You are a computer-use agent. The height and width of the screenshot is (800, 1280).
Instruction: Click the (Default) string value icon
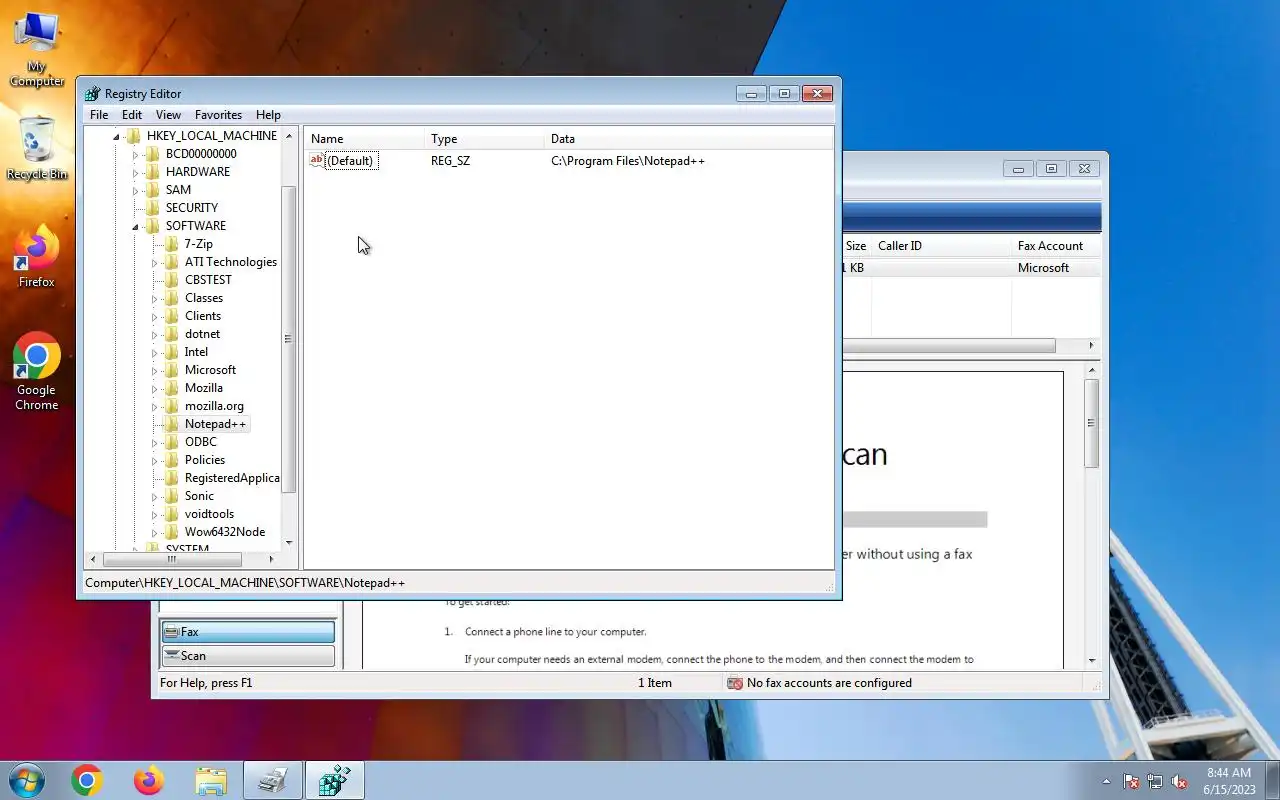[x=317, y=160]
